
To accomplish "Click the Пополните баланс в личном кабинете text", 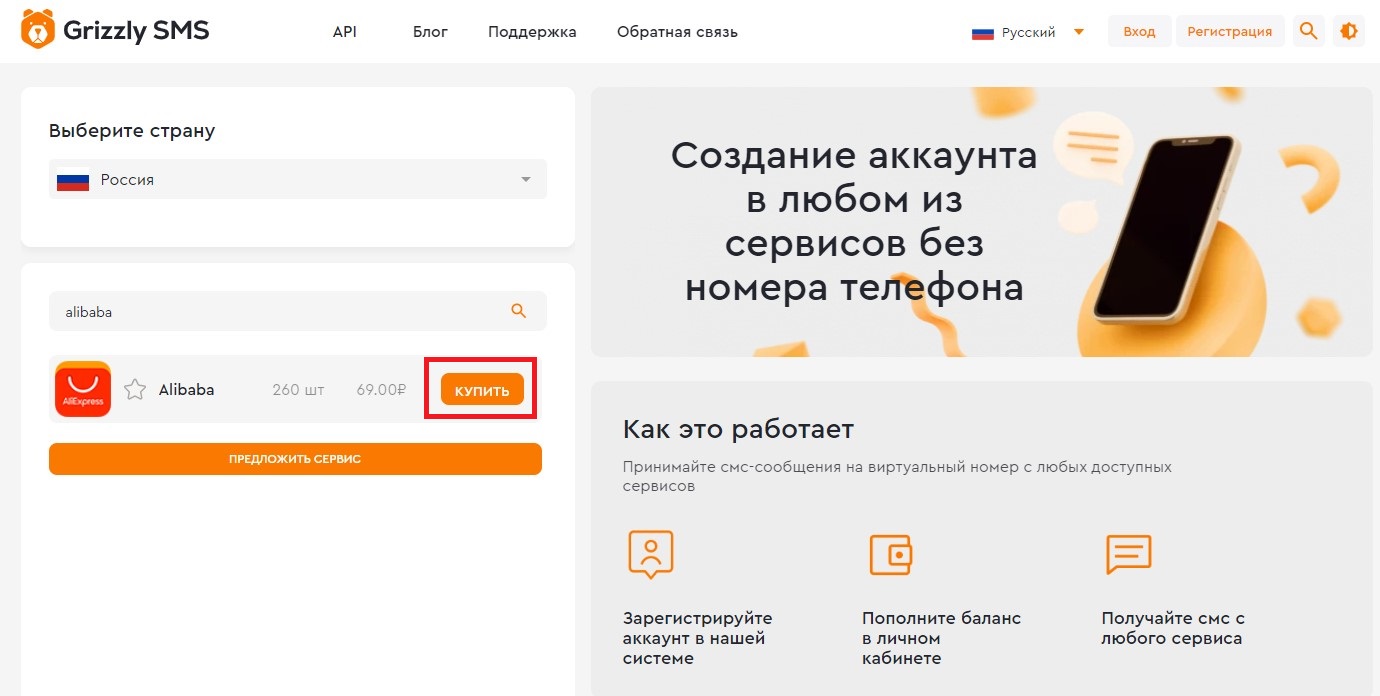I will (941, 638).
